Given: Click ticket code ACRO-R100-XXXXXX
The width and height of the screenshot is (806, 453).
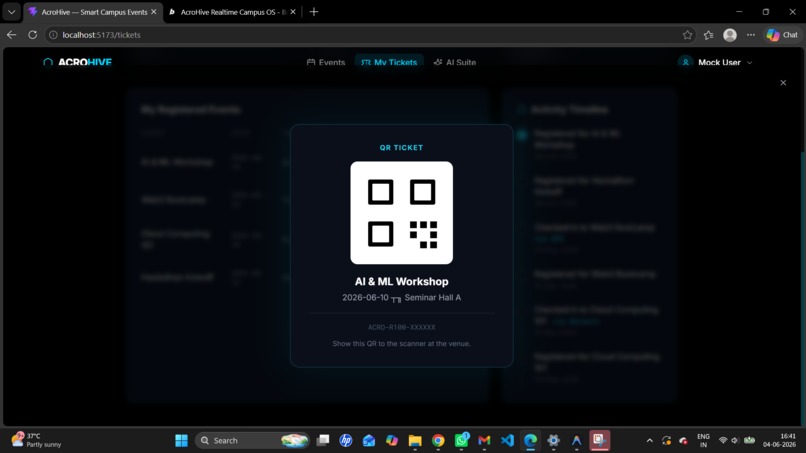Looking at the screenshot, I should coord(401,327).
